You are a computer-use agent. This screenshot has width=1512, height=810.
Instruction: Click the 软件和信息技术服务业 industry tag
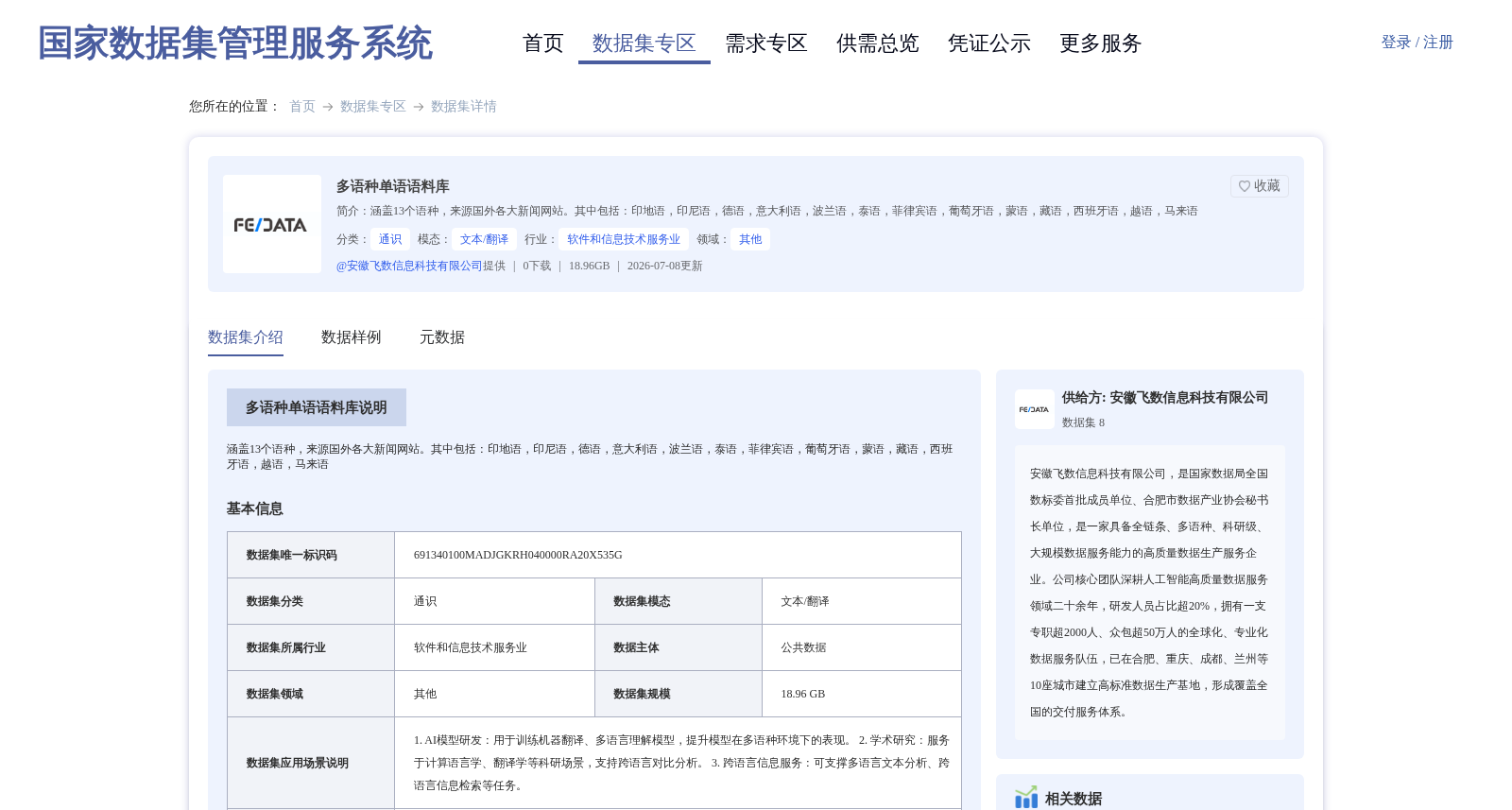[624, 239]
